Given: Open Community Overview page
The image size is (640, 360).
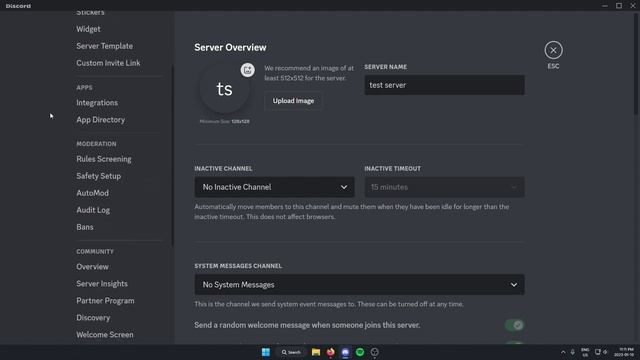Looking at the screenshot, I should tap(92, 267).
